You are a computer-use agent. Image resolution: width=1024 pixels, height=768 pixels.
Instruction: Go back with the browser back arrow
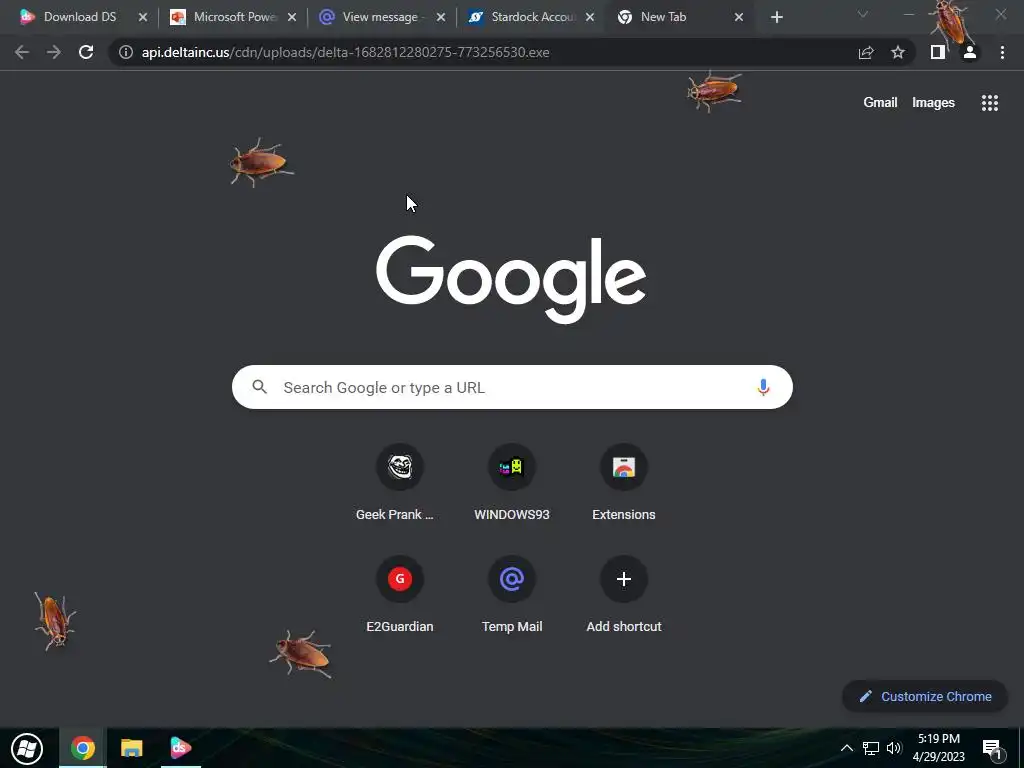click(x=22, y=52)
